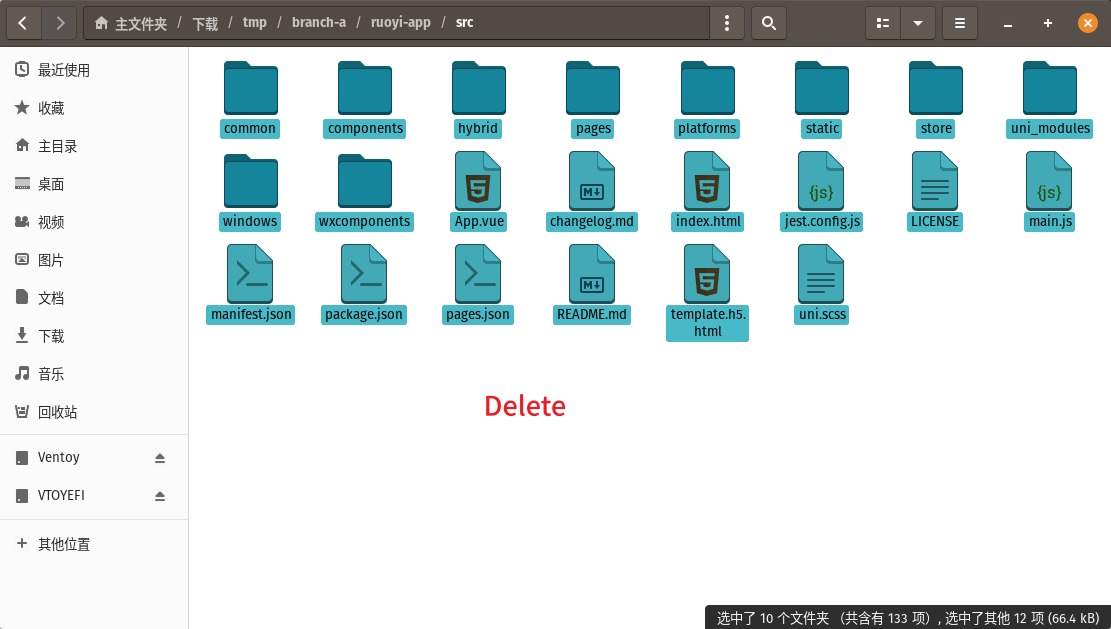Eject the Ventoy drive

pyautogui.click(x=160, y=458)
